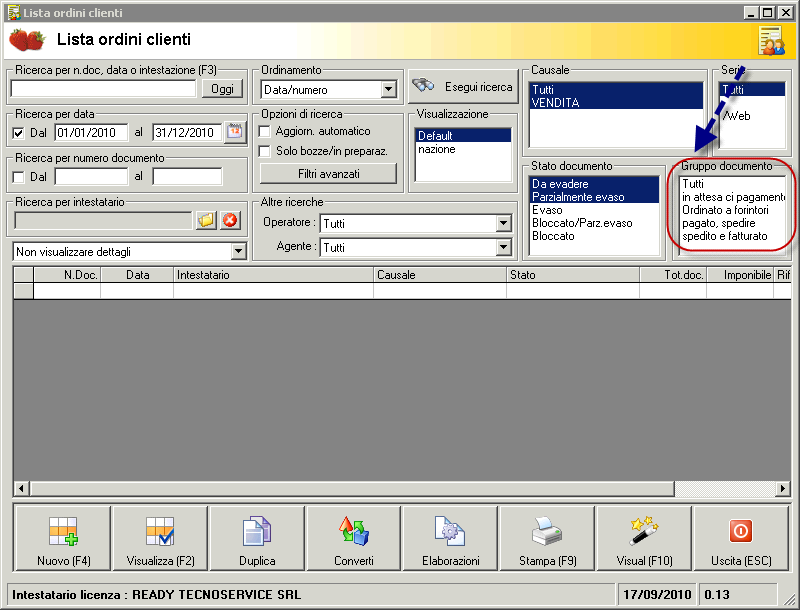This screenshot has width=800, height=610.
Task: Tick Solo bozze/in preparaz. checkbox
Action: [x=265, y=151]
